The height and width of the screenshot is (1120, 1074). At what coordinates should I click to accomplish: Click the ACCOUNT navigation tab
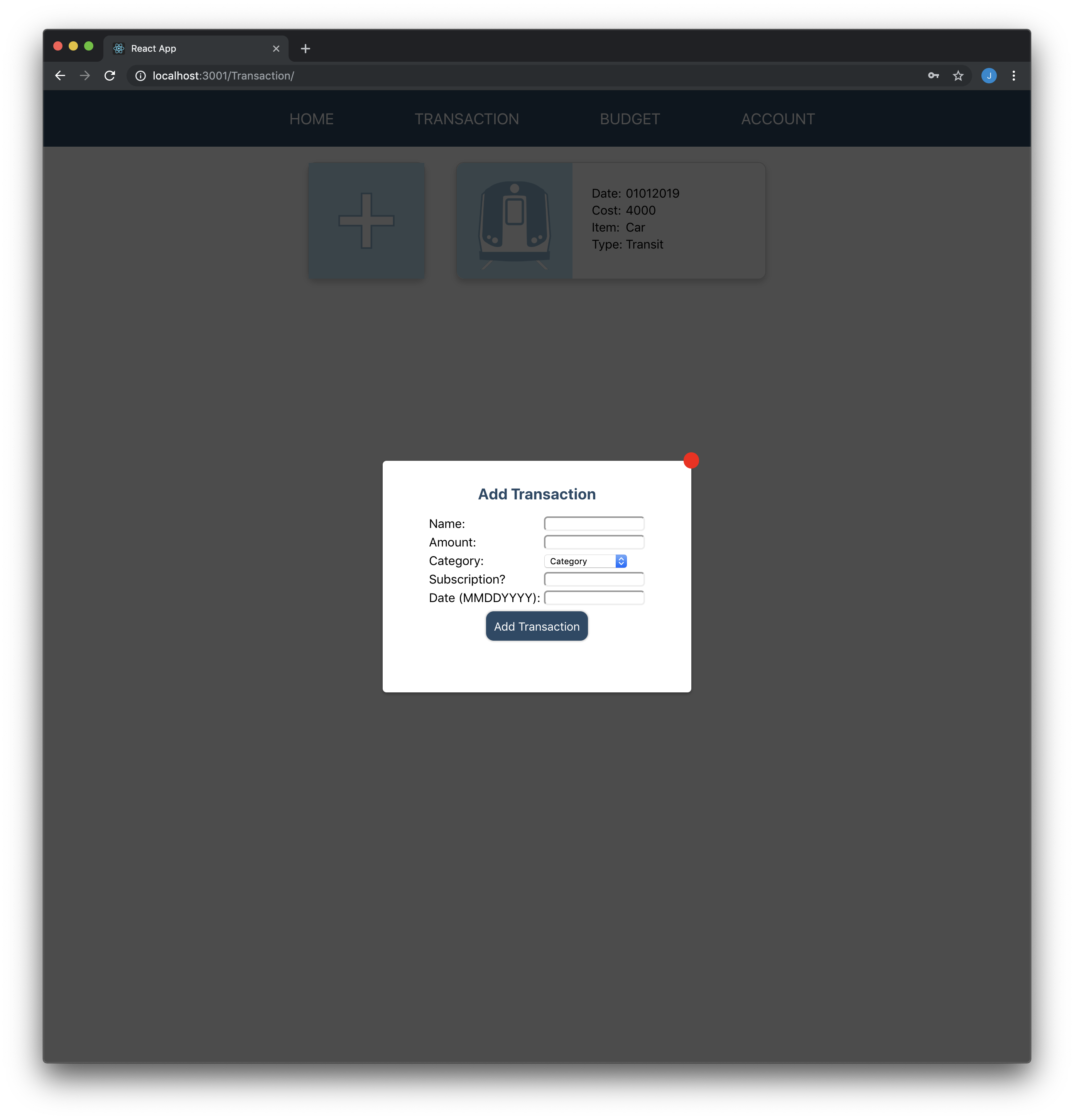coord(778,119)
